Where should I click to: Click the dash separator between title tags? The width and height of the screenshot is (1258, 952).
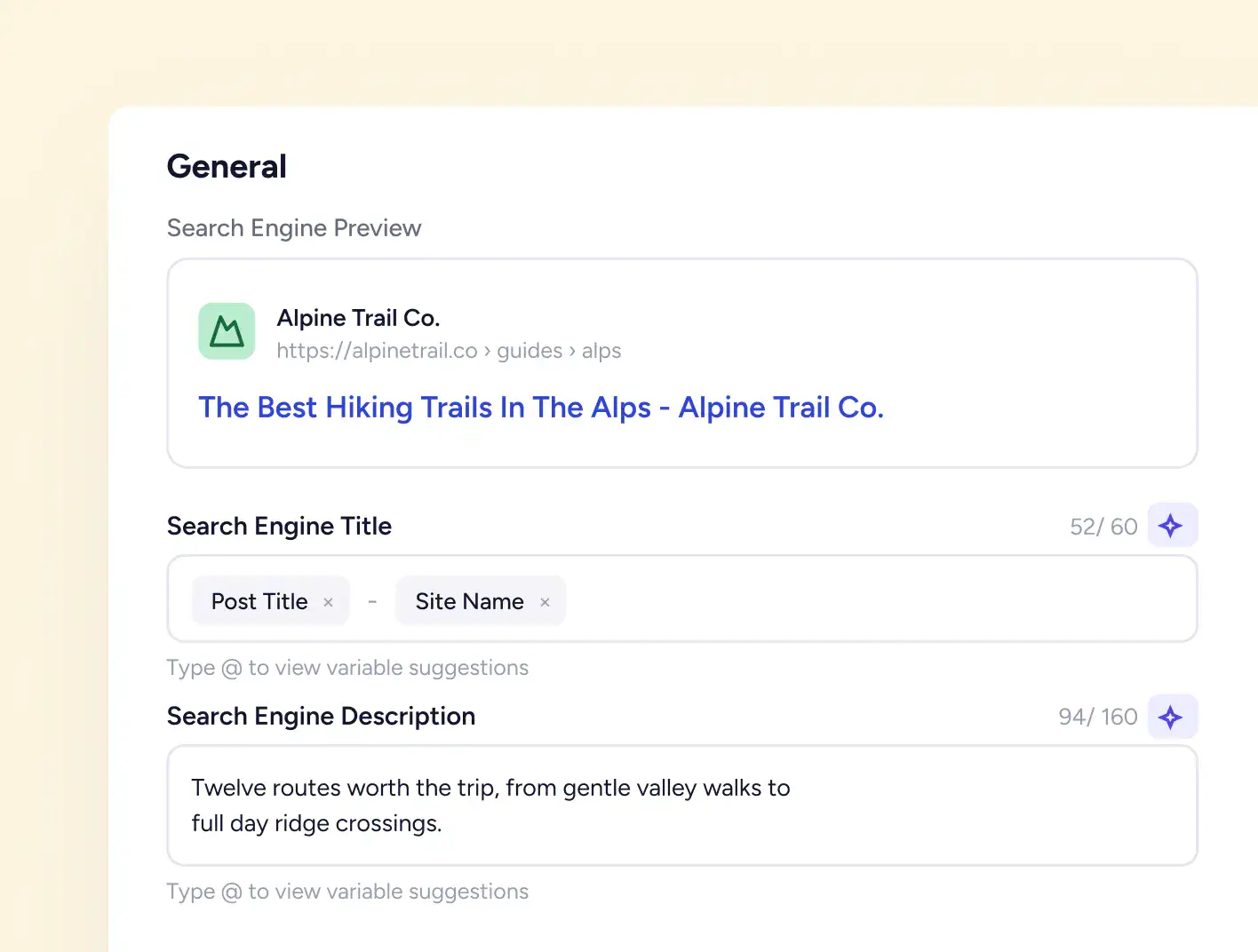[372, 602]
